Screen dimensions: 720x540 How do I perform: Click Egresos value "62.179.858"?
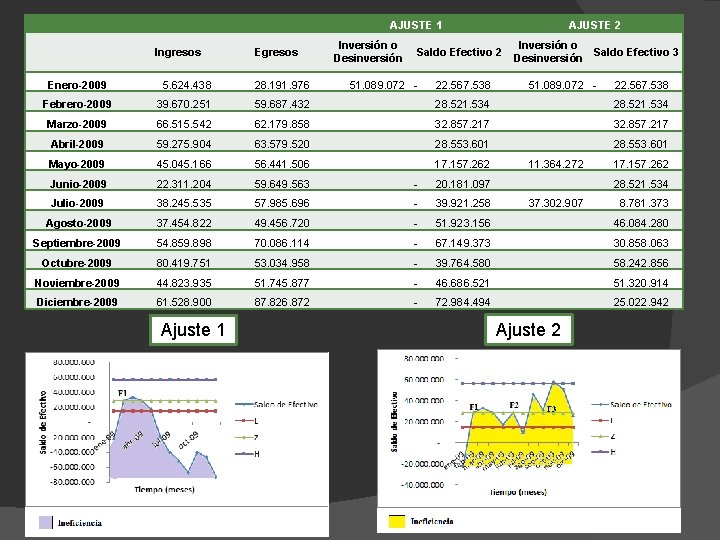(282, 124)
